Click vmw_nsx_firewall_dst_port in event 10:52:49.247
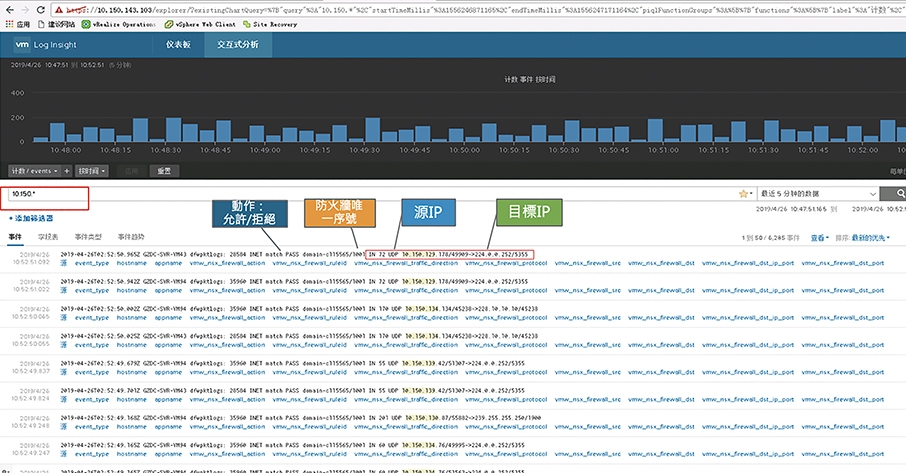The image size is (906, 473). point(843,453)
